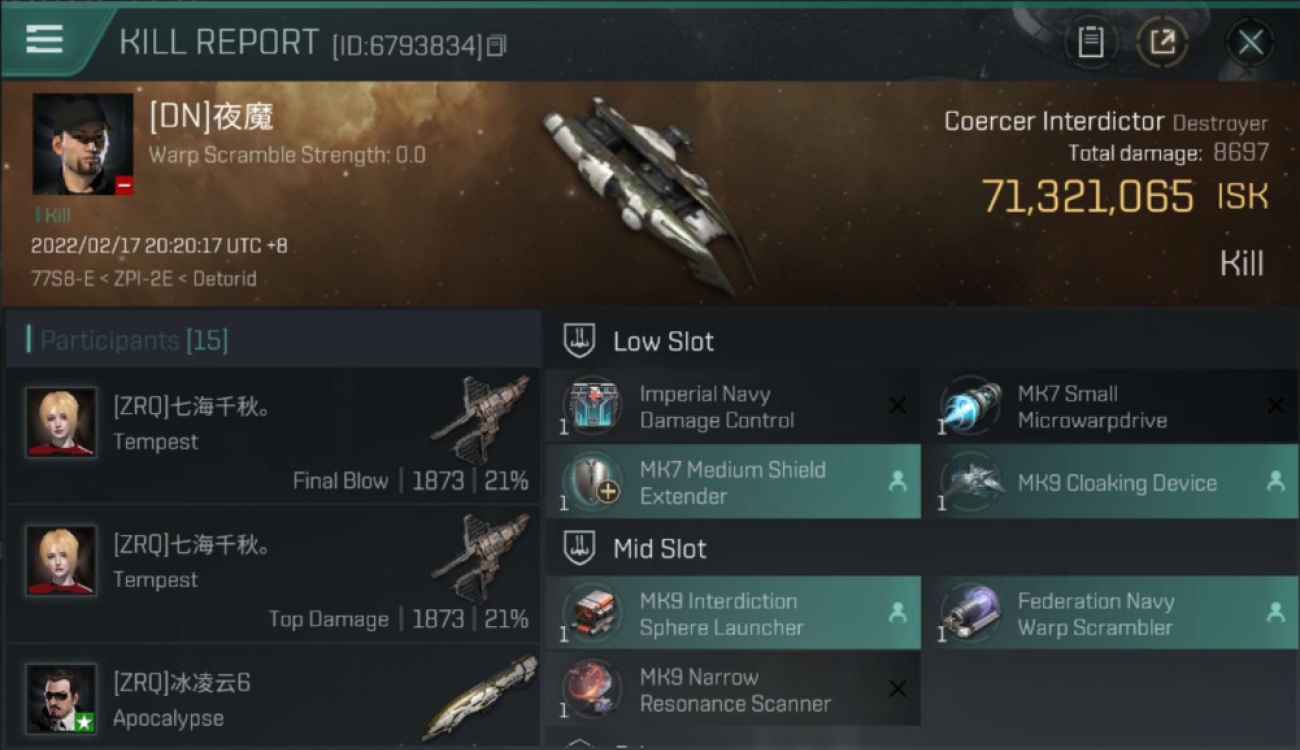
Task: Open the Apocalypse participant [ZRQ]冰凌云6
Action: (x=272, y=697)
